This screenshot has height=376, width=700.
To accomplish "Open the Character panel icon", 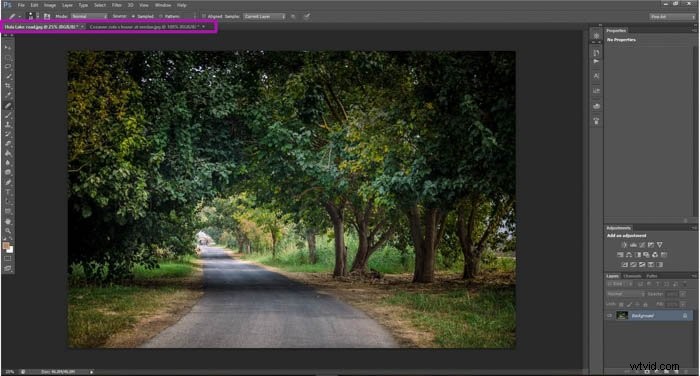I will 596,76.
